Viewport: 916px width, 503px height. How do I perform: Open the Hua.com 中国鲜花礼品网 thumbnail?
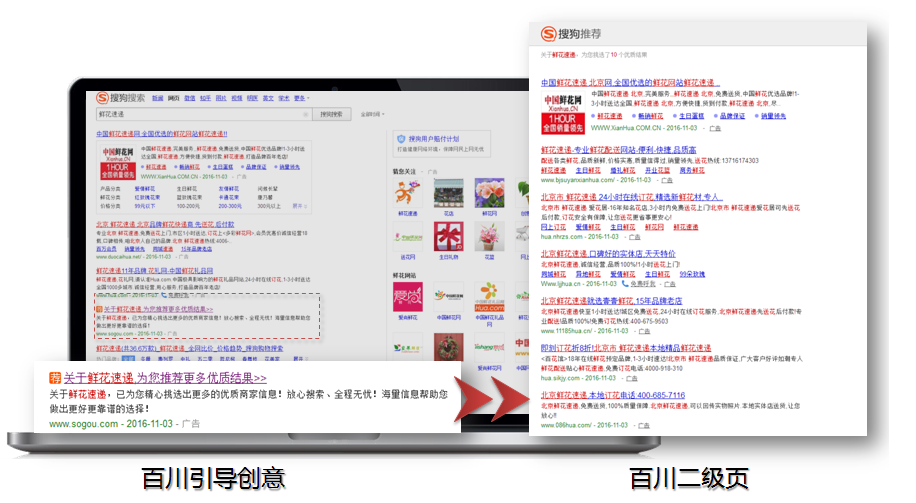click(490, 297)
